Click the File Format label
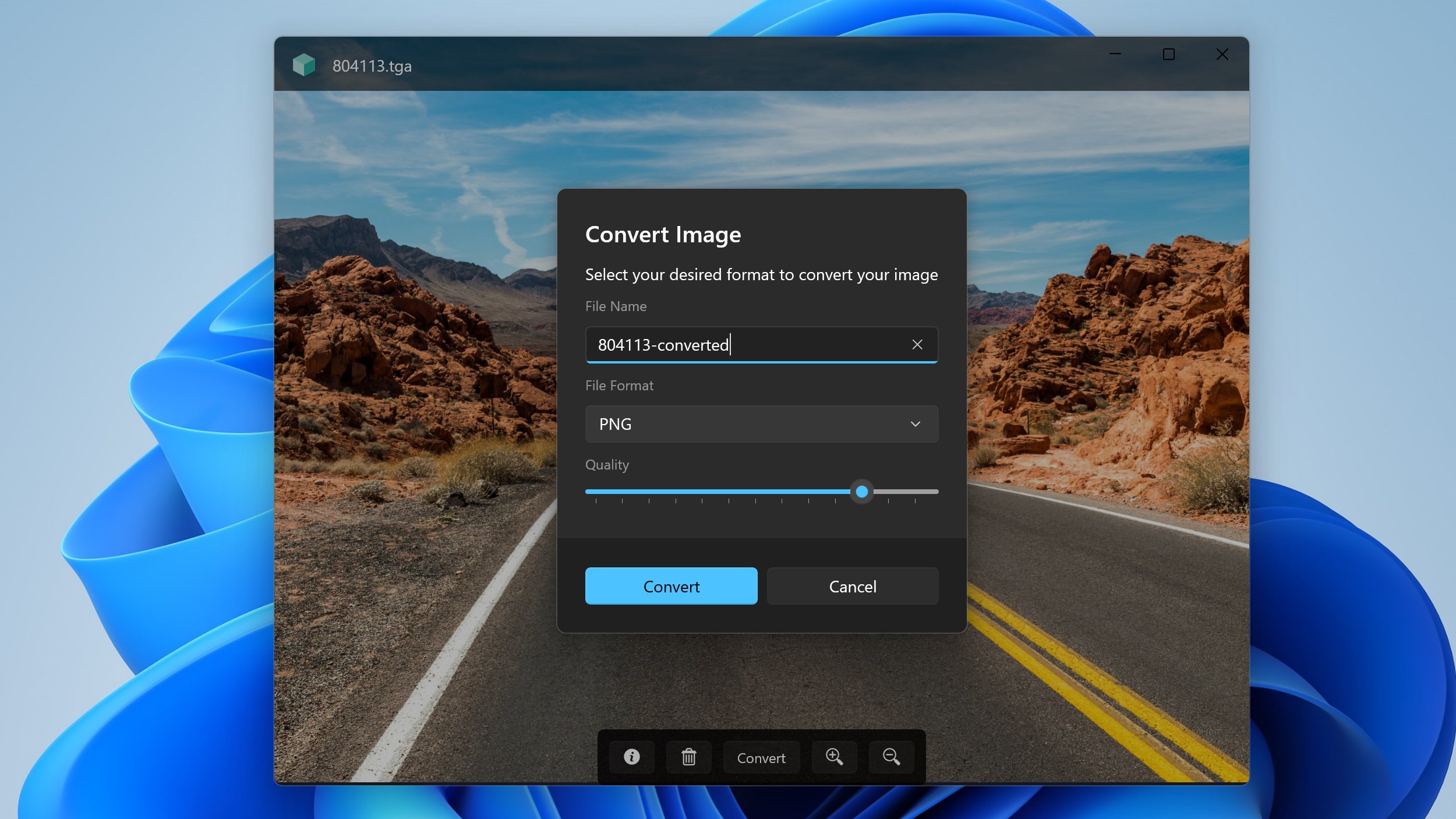The width and height of the screenshot is (1456, 819). pos(619,386)
